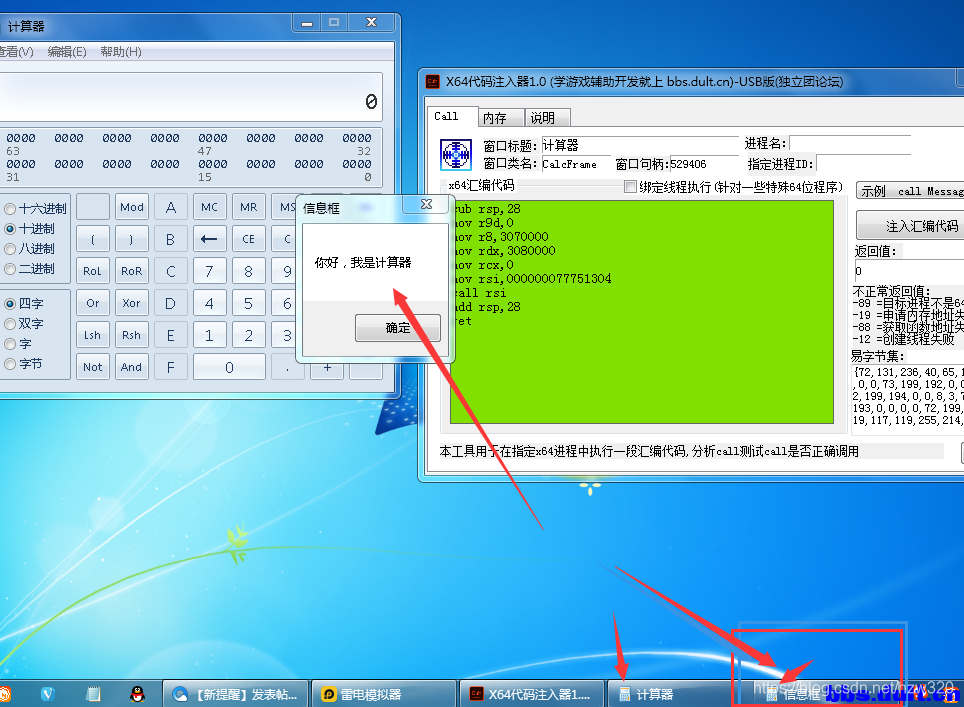Click the QQ penguin icon in taskbar

(x=138, y=695)
